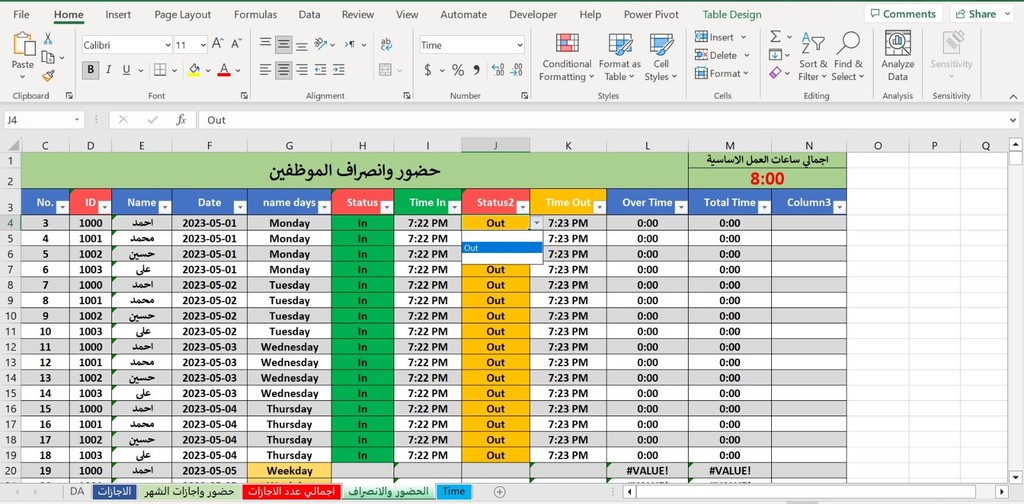The image size is (1024, 504).
Task: Click the Cut scissors icon
Action: coord(48,39)
